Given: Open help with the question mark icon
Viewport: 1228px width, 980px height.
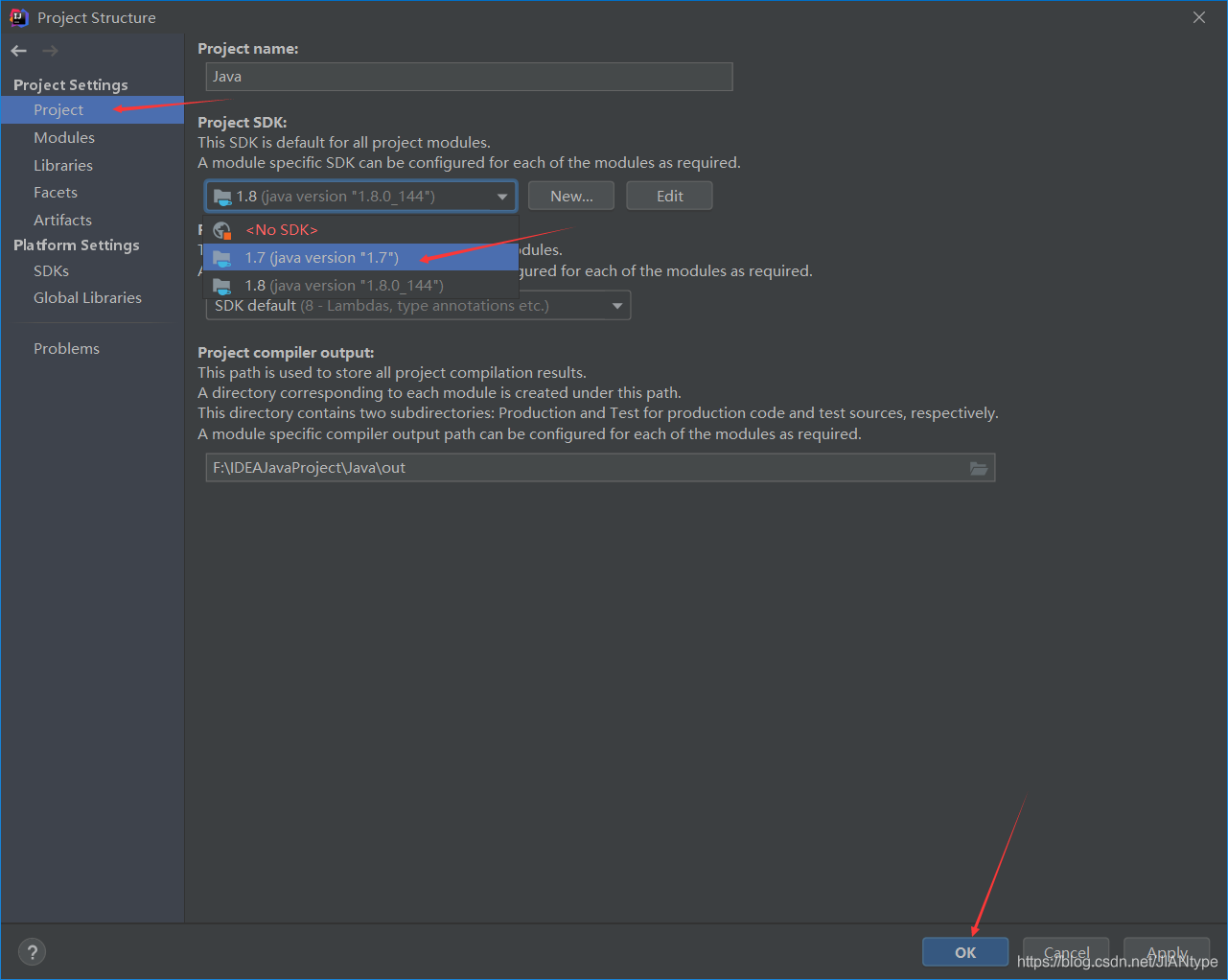Looking at the screenshot, I should pyautogui.click(x=32, y=951).
